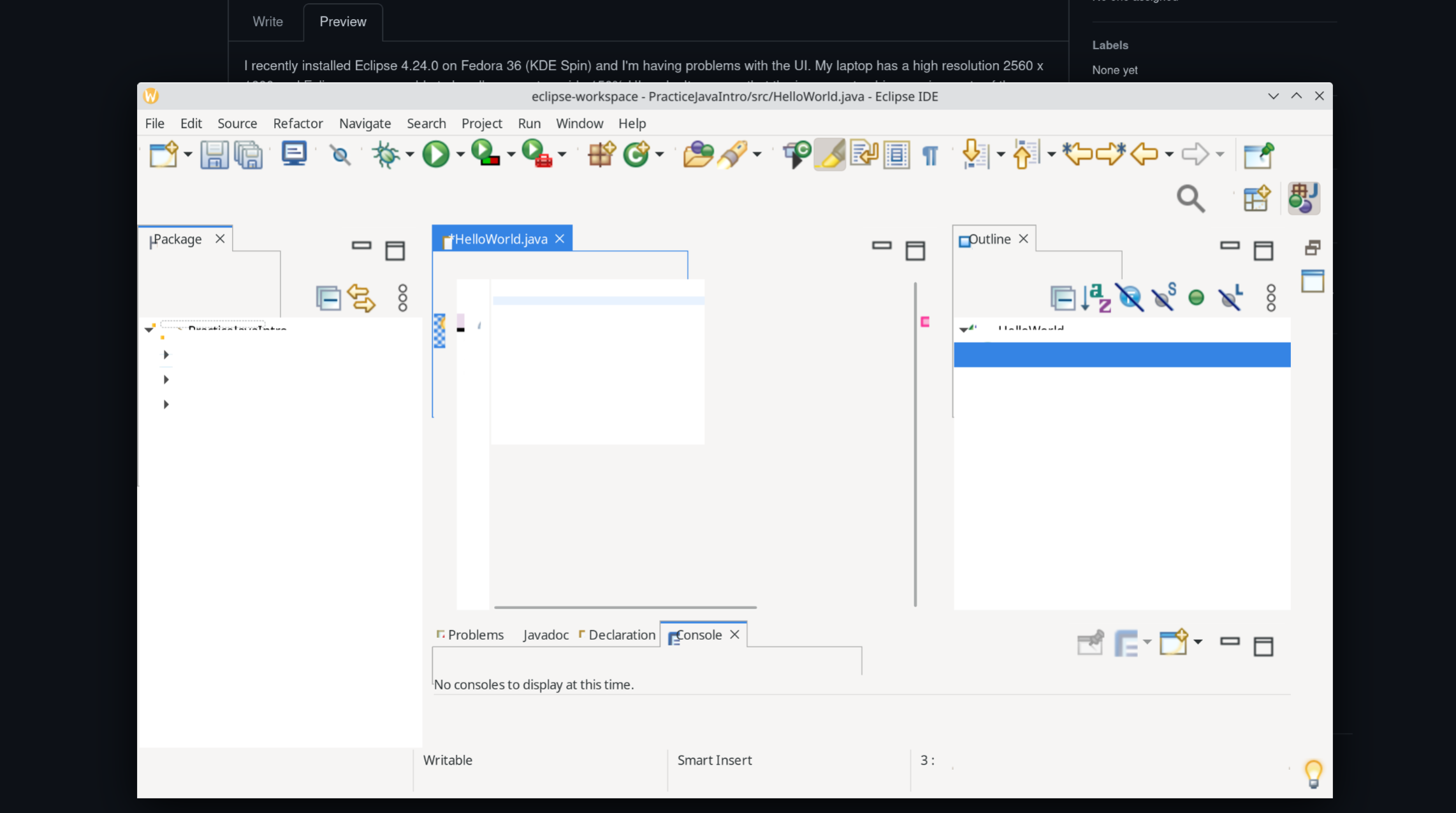Click the Save All toolbar icon
Viewport: 1456px width, 813px height.
pyautogui.click(x=249, y=154)
